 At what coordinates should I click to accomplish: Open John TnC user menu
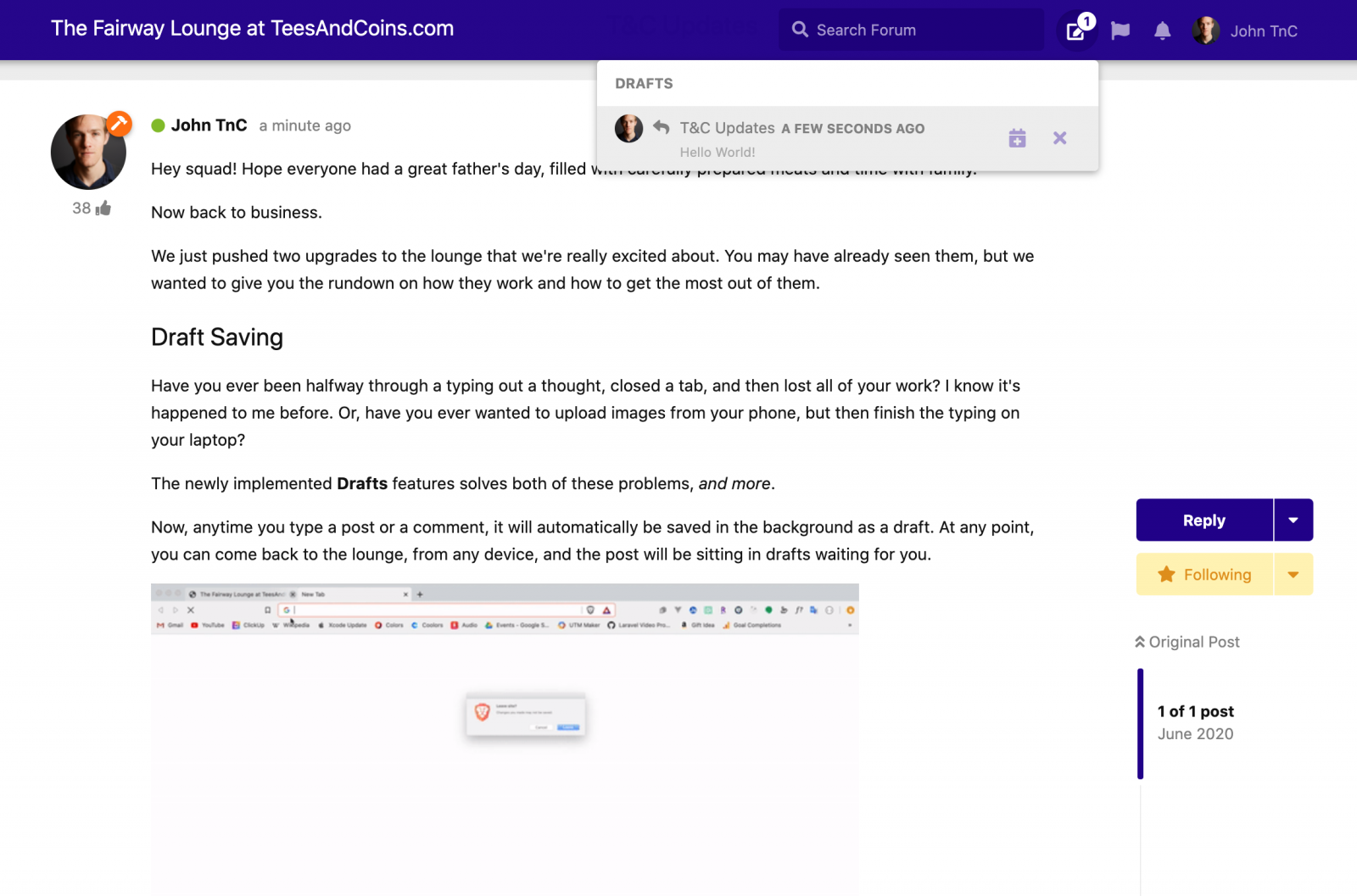[1244, 31]
